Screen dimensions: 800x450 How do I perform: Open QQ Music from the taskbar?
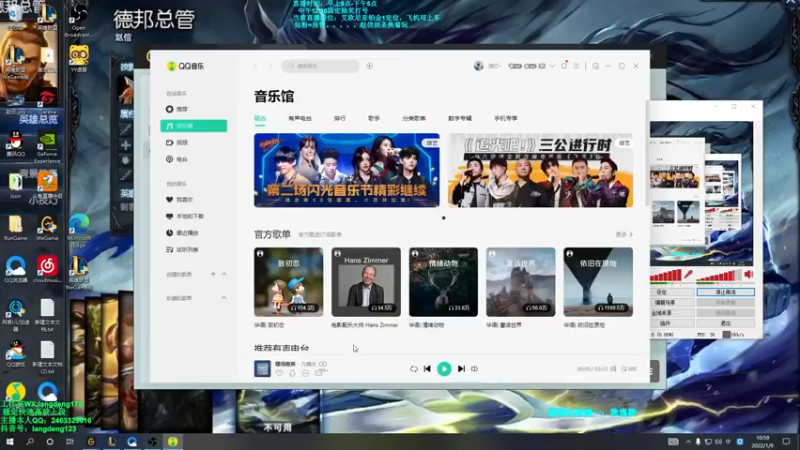point(173,442)
